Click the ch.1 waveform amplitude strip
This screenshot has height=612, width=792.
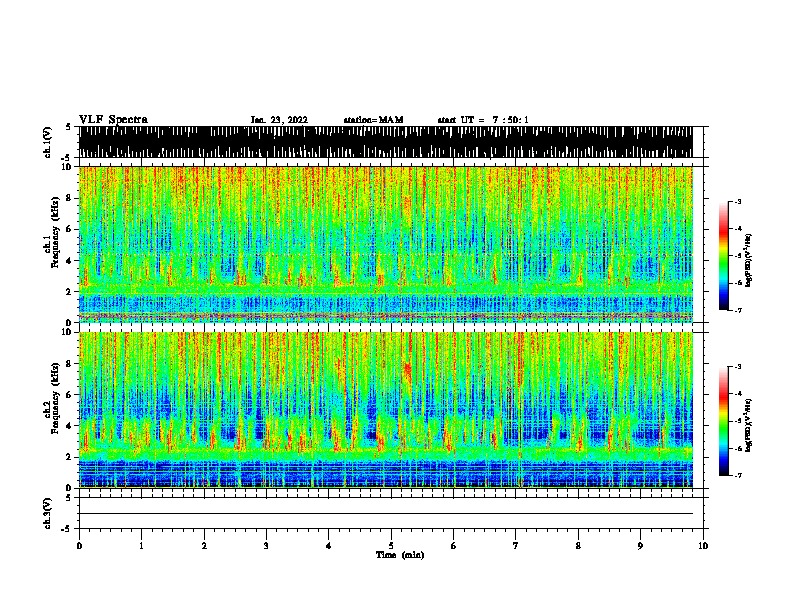coord(386,142)
